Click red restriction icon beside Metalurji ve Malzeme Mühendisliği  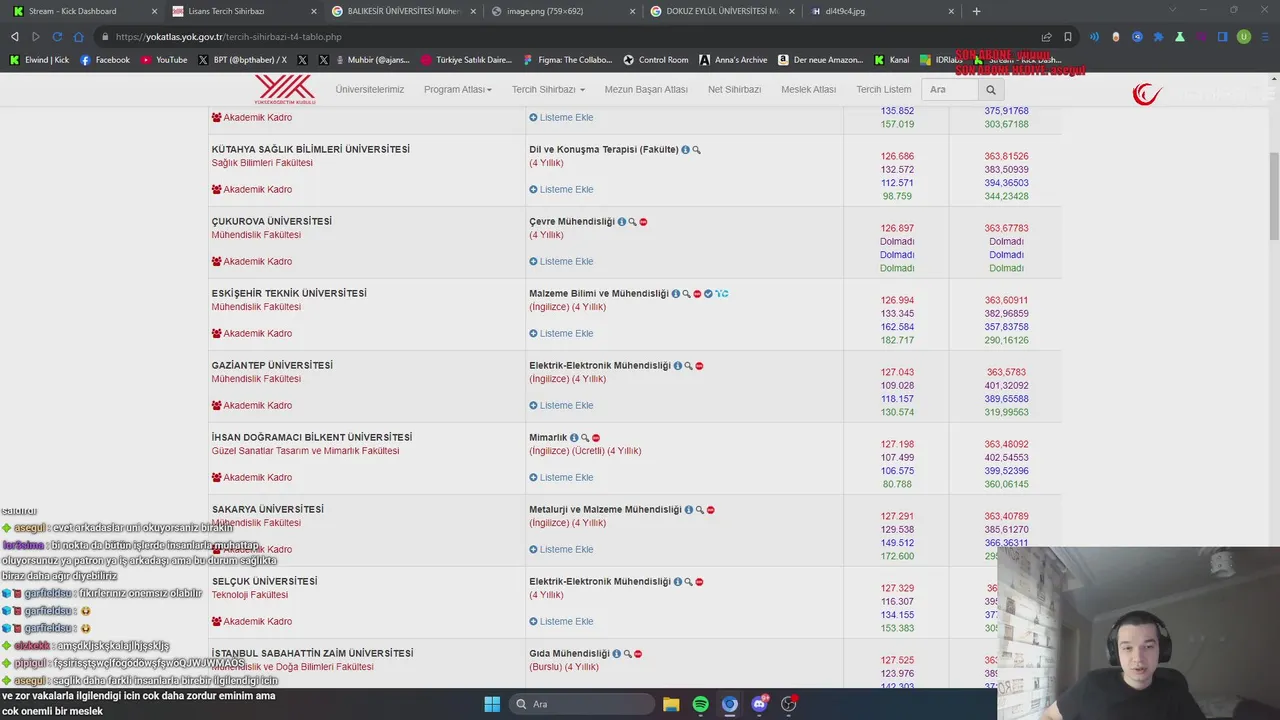pos(710,510)
